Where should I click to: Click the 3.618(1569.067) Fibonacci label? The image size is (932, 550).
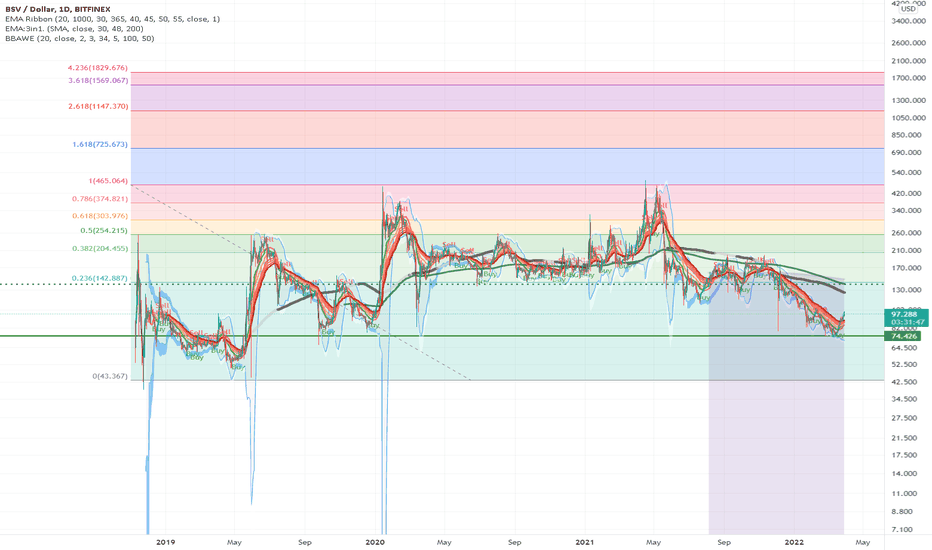98,80
